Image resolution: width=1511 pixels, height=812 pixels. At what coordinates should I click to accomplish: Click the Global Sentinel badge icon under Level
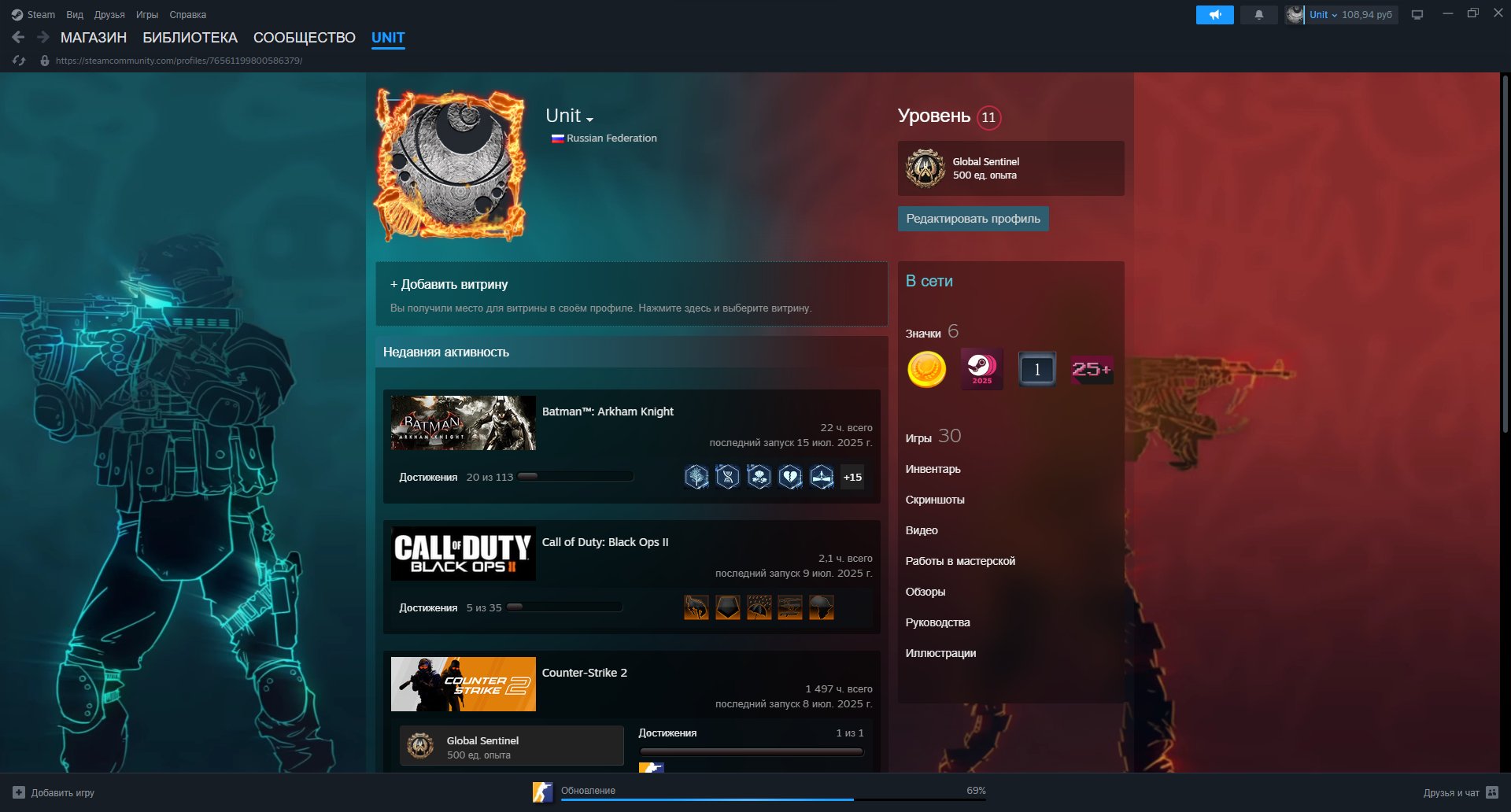[x=925, y=168]
